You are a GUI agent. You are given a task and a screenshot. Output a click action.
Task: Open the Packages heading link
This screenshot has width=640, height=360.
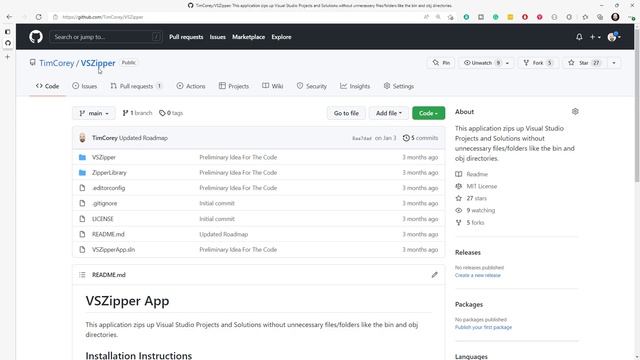[469, 304]
